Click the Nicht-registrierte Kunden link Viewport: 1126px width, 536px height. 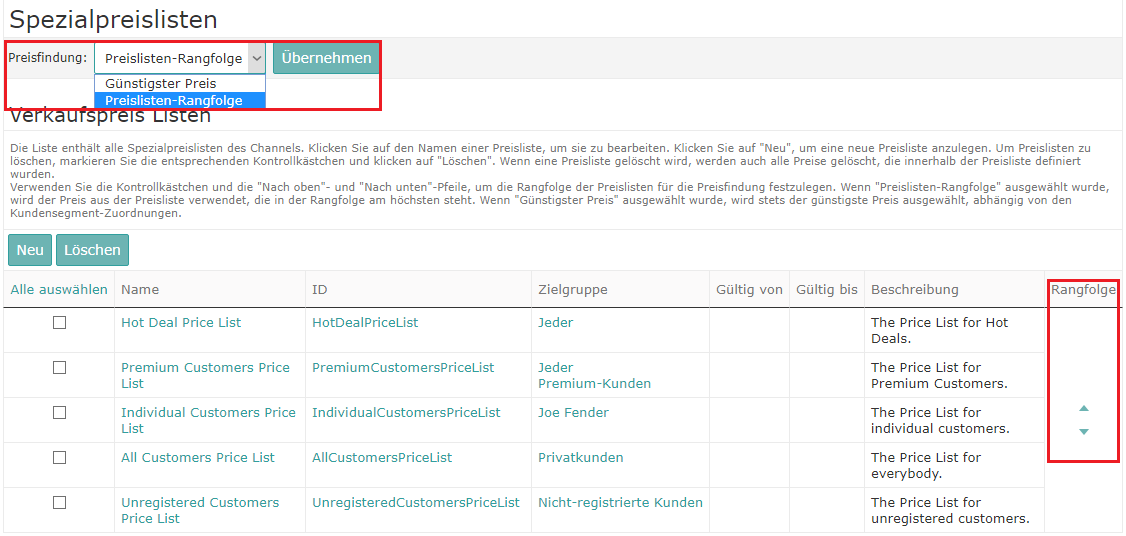pos(620,503)
